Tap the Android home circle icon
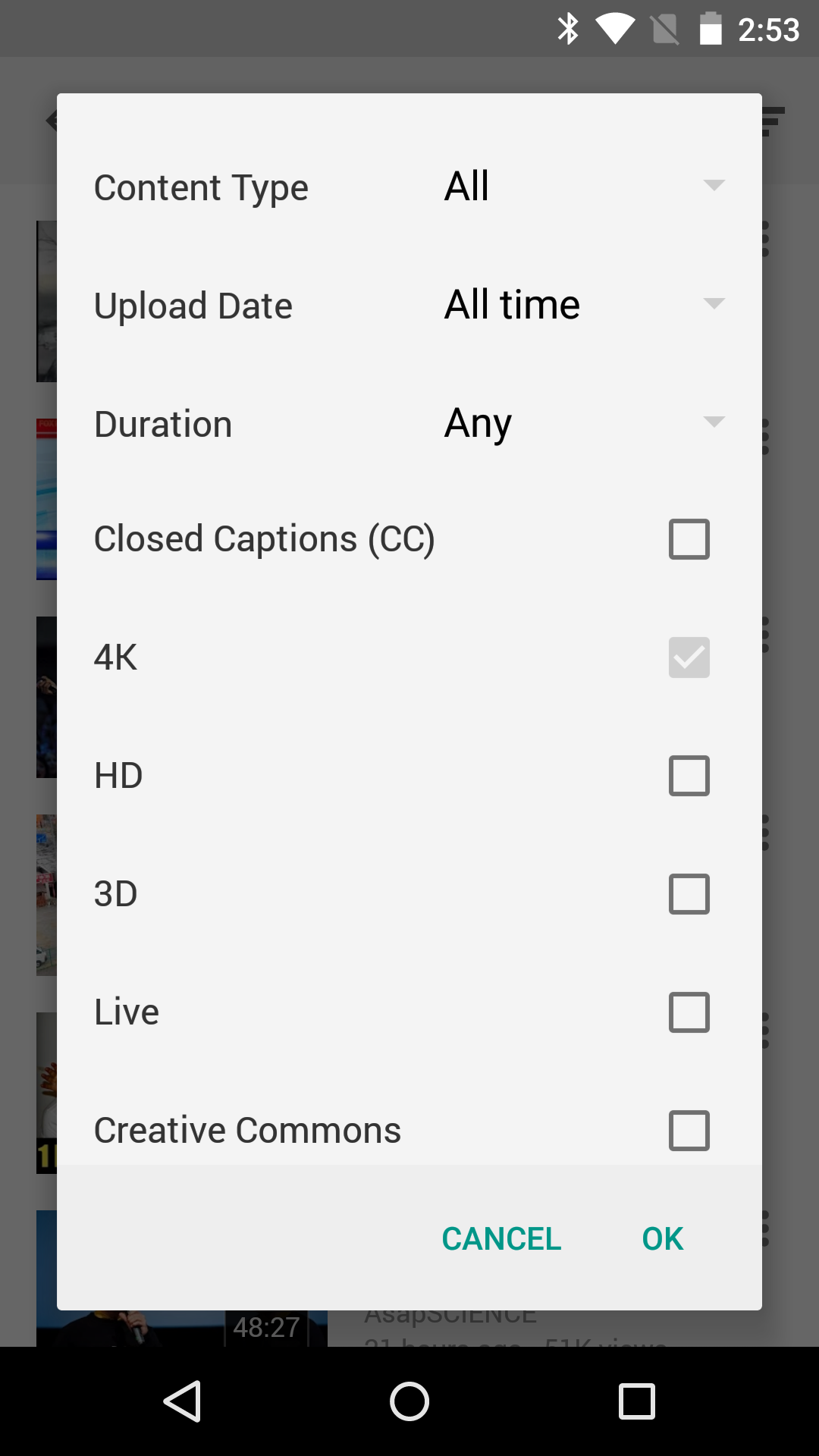This screenshot has height=1456, width=819. (x=409, y=1401)
